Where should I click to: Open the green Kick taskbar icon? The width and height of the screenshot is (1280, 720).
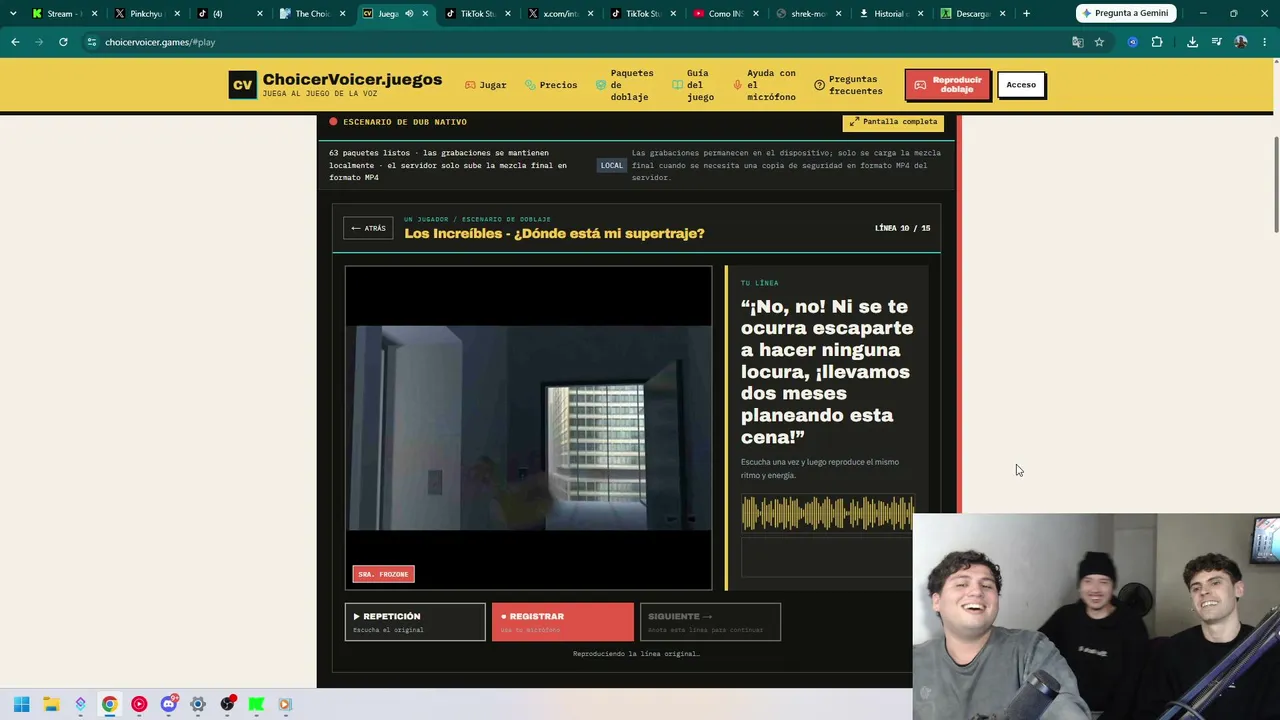tap(256, 704)
